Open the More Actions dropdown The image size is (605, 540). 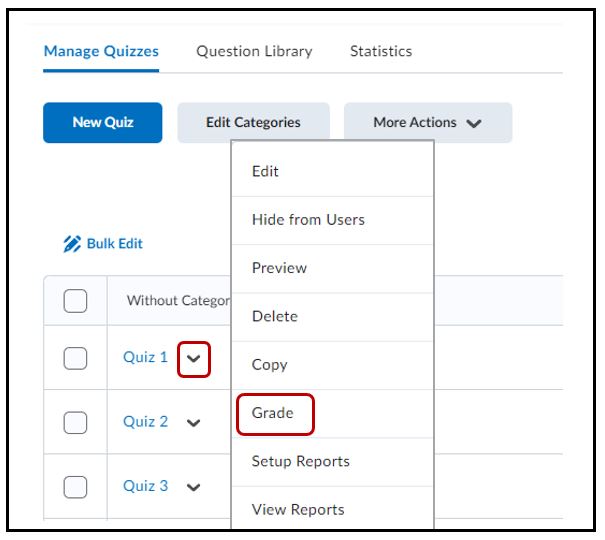pos(427,123)
